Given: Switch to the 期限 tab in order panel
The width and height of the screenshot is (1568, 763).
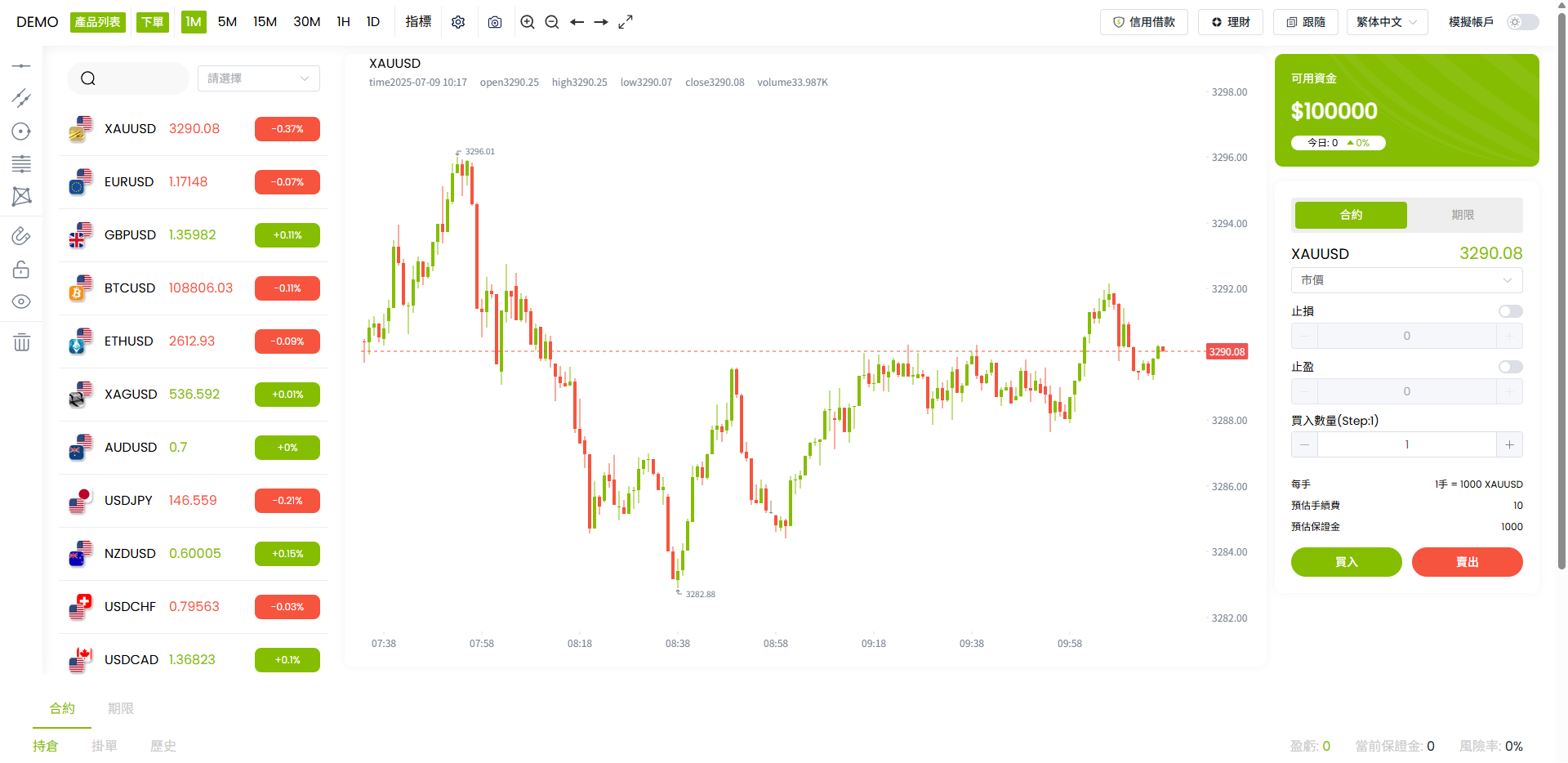Looking at the screenshot, I should [x=1463, y=215].
